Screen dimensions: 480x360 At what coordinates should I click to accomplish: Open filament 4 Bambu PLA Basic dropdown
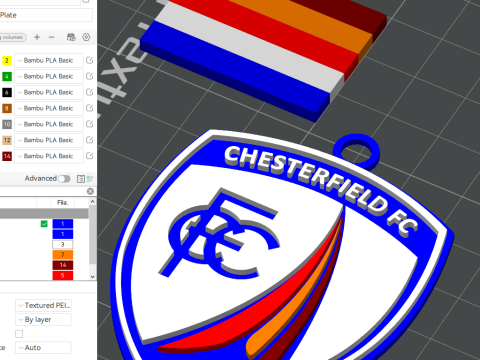(49, 76)
